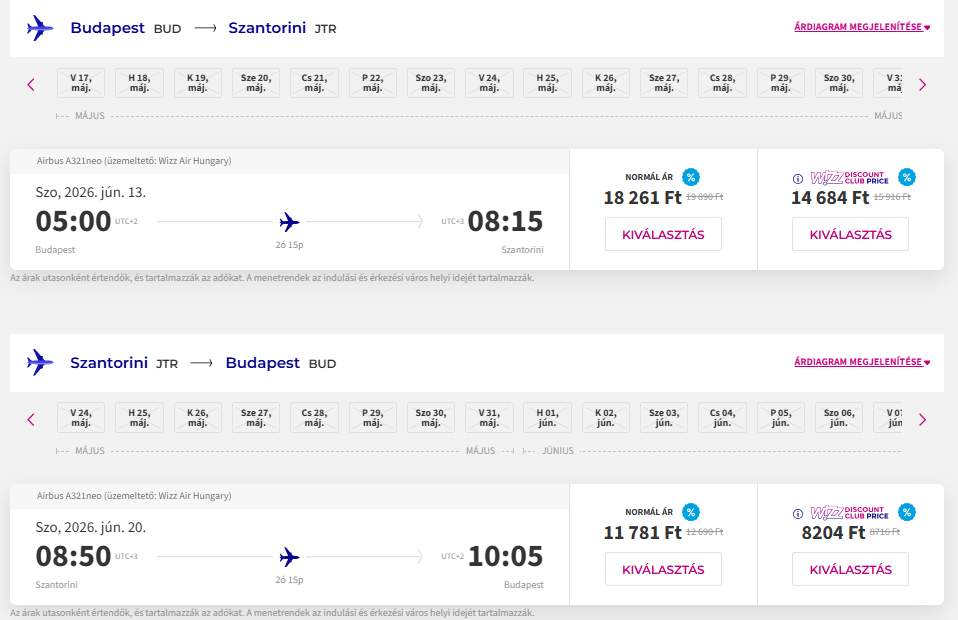The image size is (958, 620).
Task: Click the airplane icon beside Szantorini–Budapest heading
Action: click(40, 362)
